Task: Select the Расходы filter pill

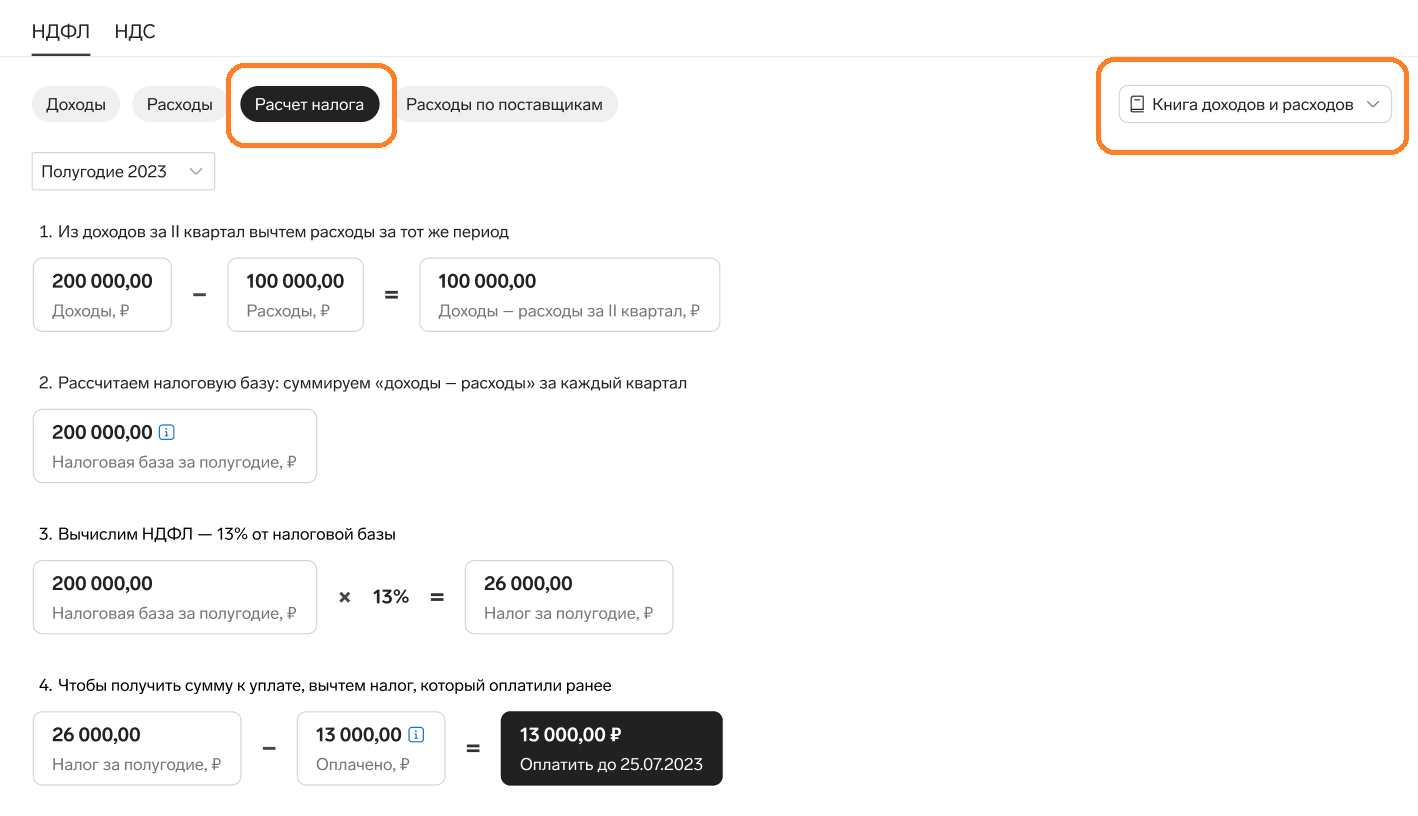Action: coord(180,104)
